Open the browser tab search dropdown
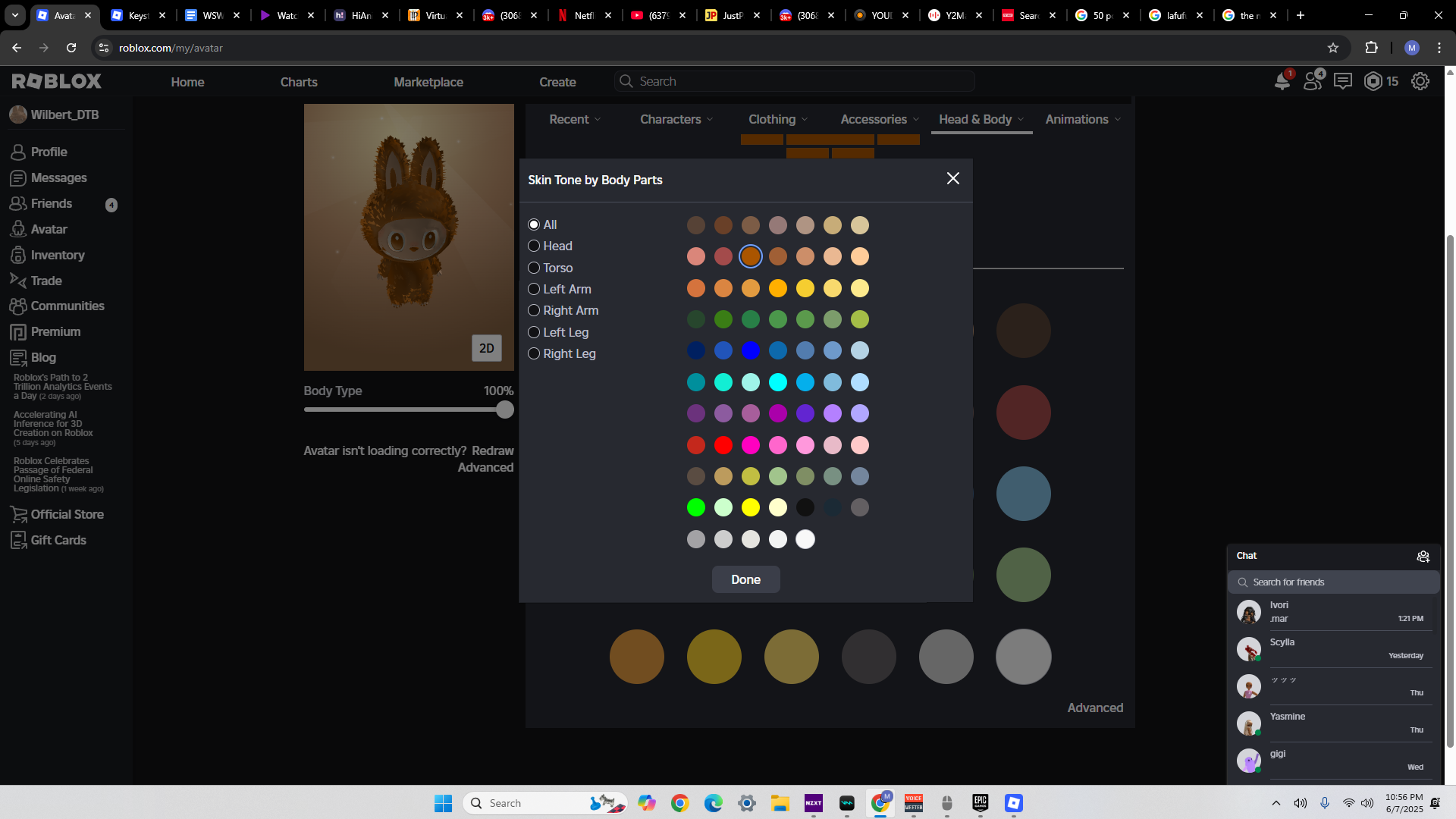Image resolution: width=1456 pixels, height=819 pixels. pyautogui.click(x=15, y=15)
